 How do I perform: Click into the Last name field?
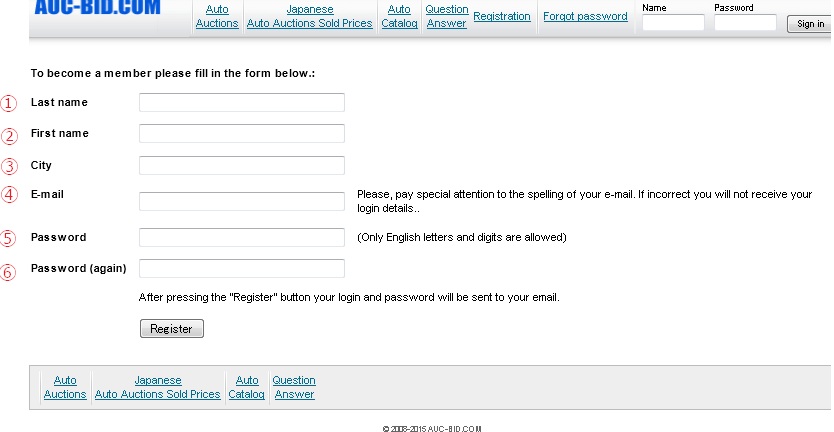pos(242,102)
